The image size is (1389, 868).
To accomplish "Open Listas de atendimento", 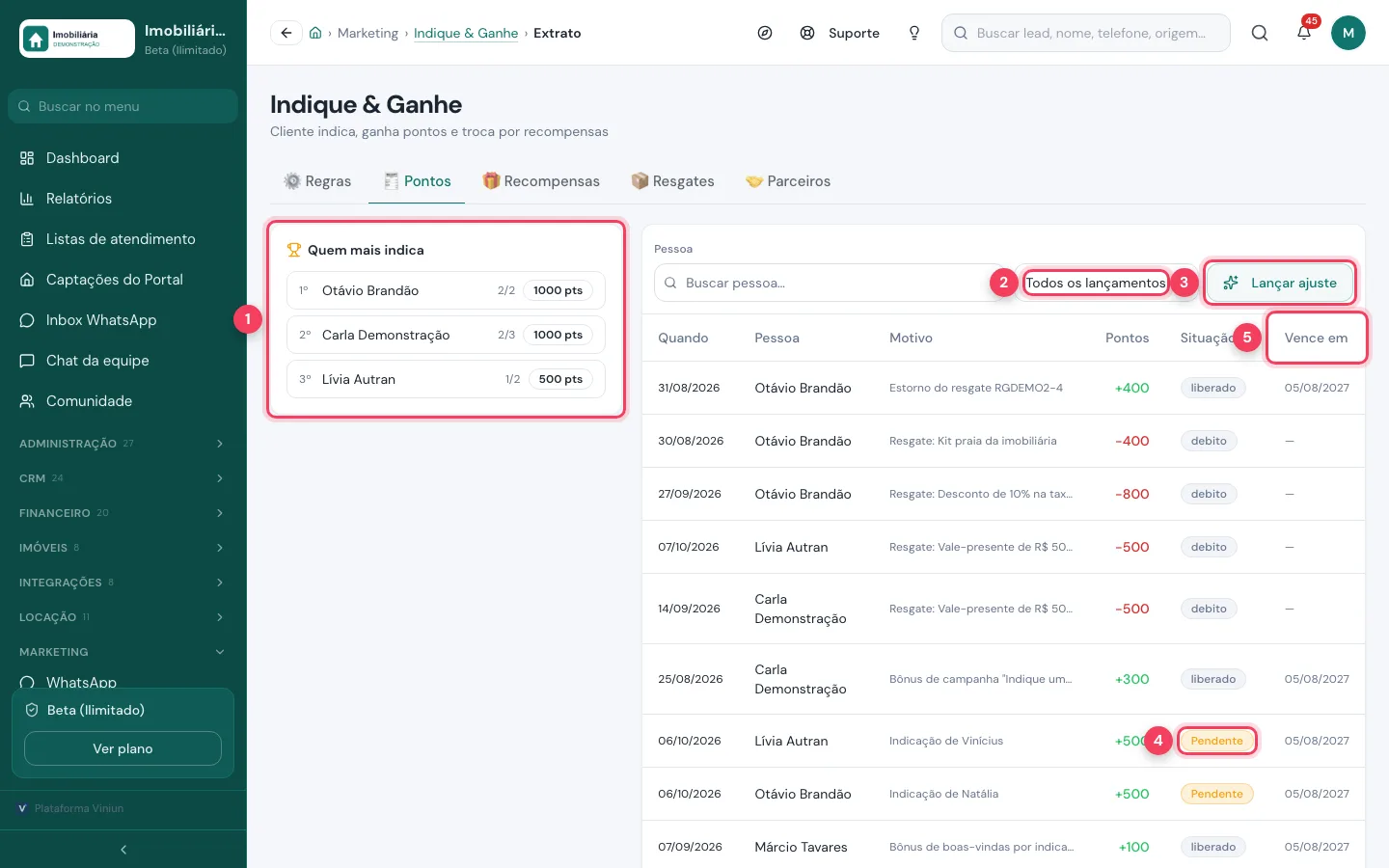I will coord(123,239).
